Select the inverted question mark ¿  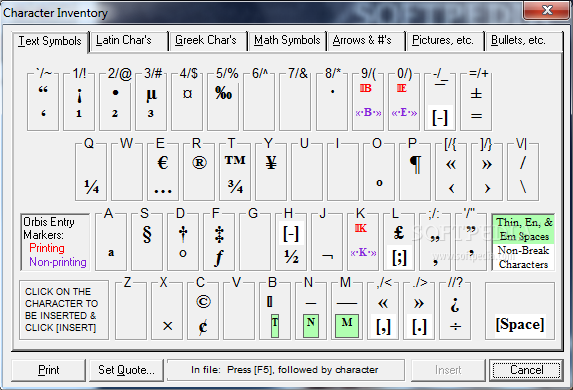click(455, 304)
